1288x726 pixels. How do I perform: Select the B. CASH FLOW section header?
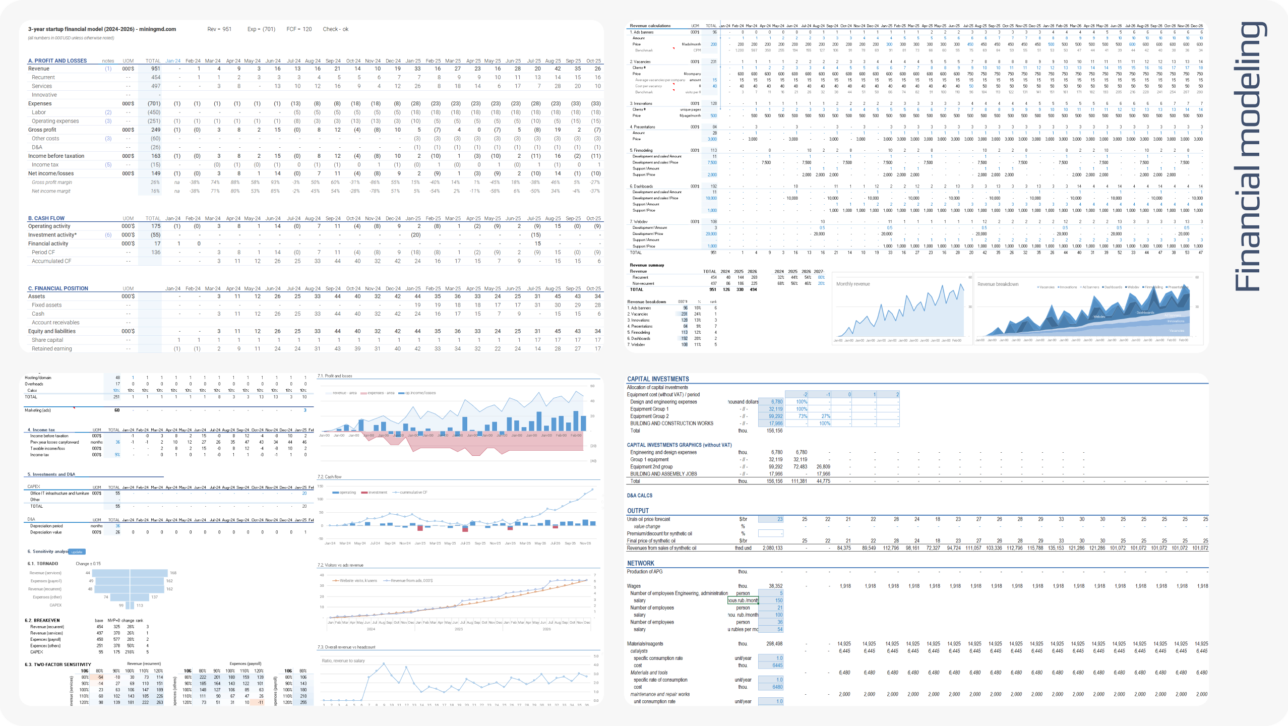(x=50, y=217)
